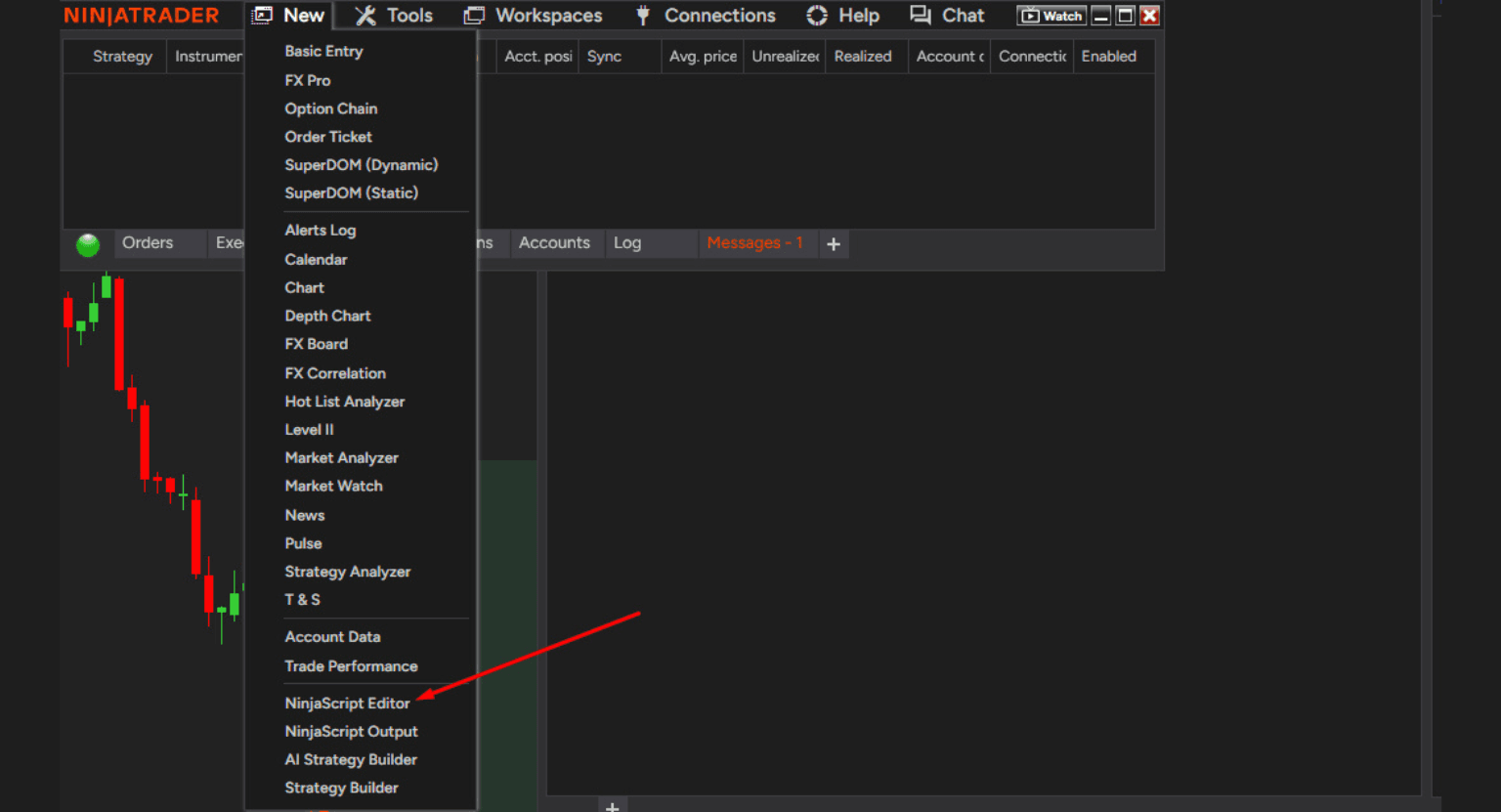Open the Connections menu
The image size is (1501, 812).
click(x=705, y=16)
